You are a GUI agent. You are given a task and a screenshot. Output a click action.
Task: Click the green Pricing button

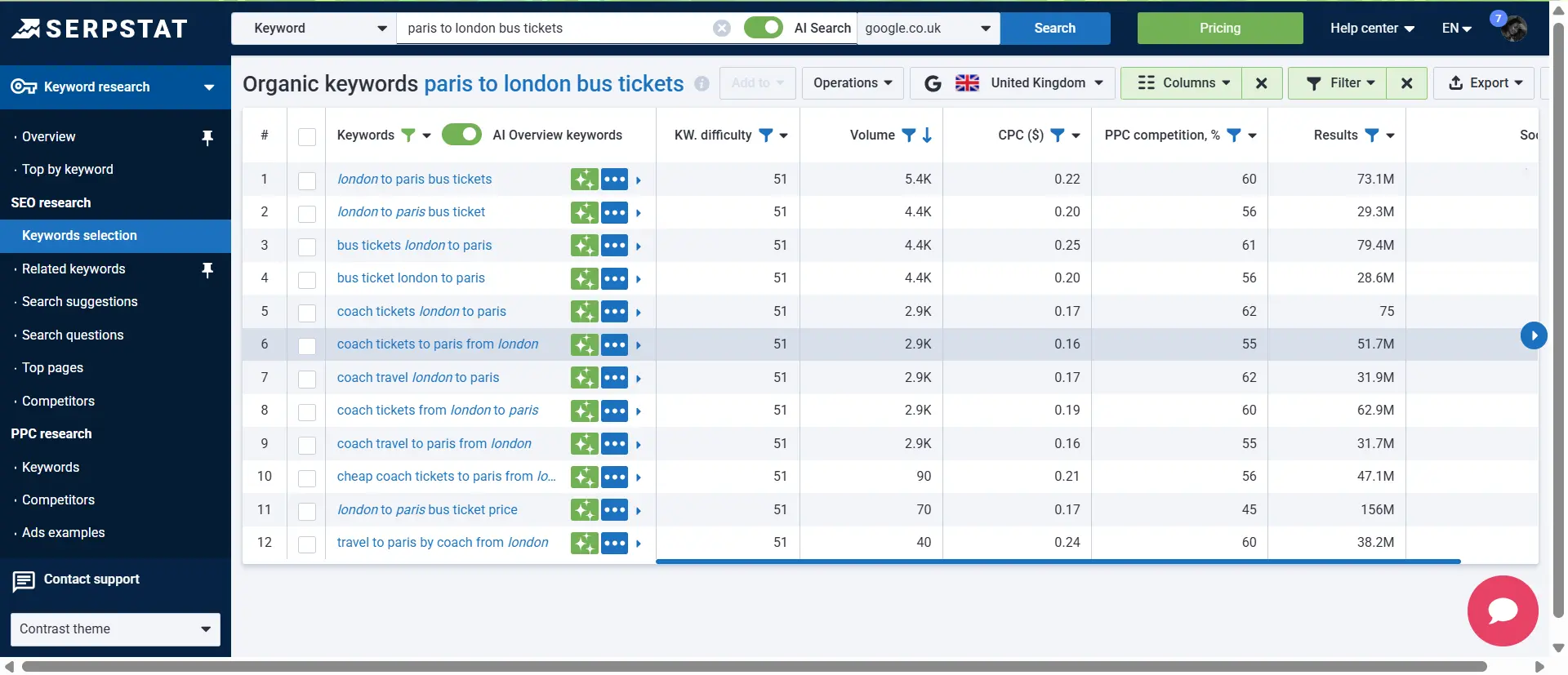[x=1219, y=29]
